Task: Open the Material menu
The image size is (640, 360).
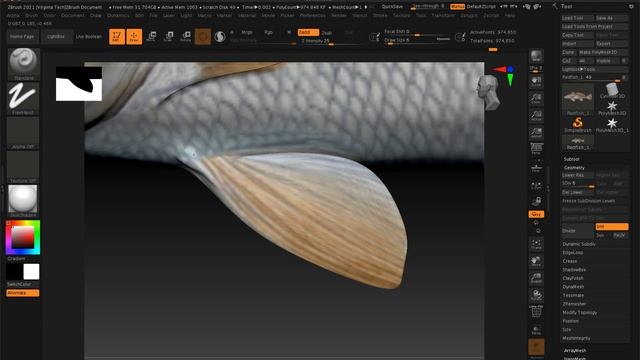Action: (x=247, y=16)
